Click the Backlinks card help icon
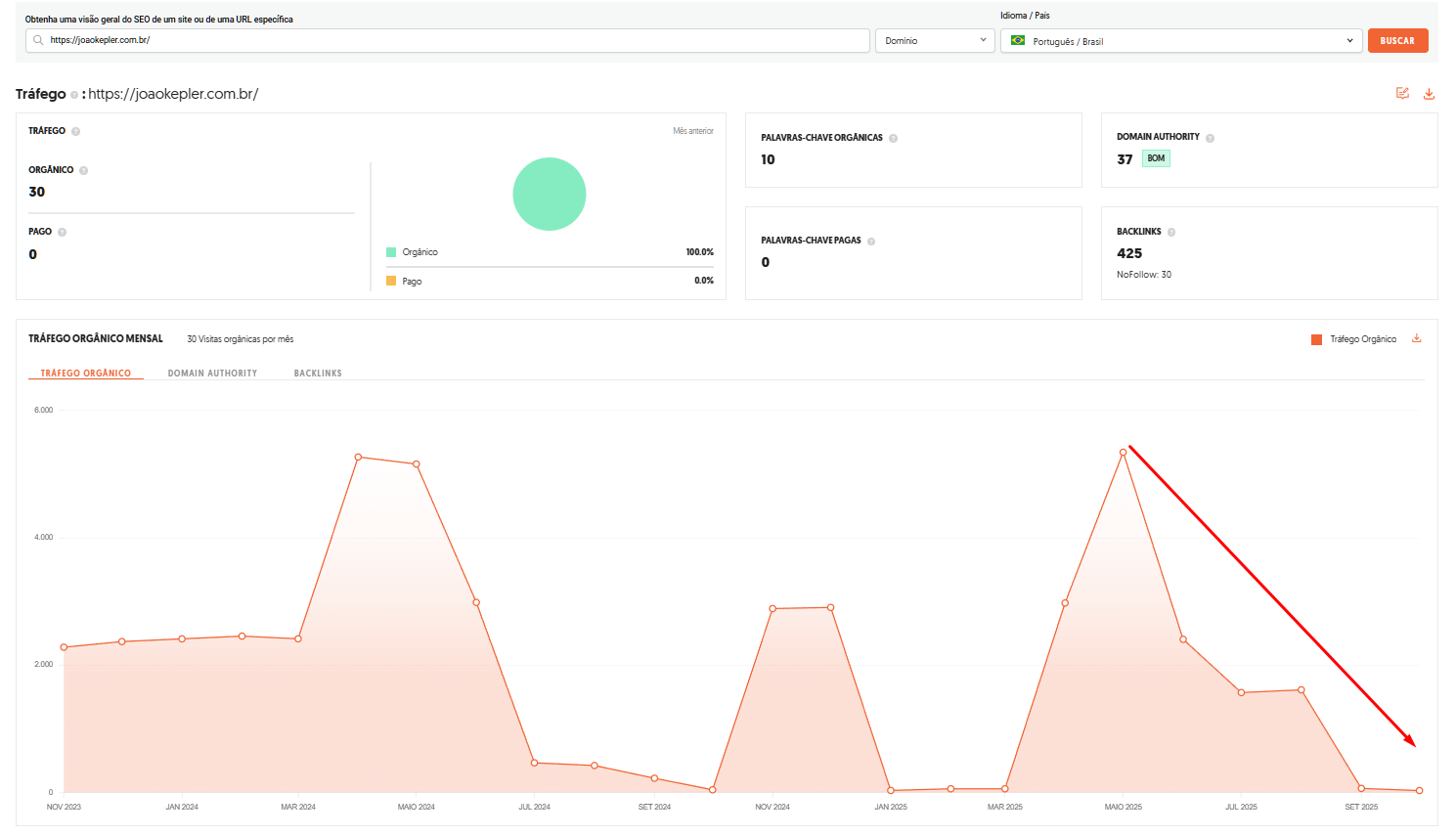 (x=1171, y=233)
